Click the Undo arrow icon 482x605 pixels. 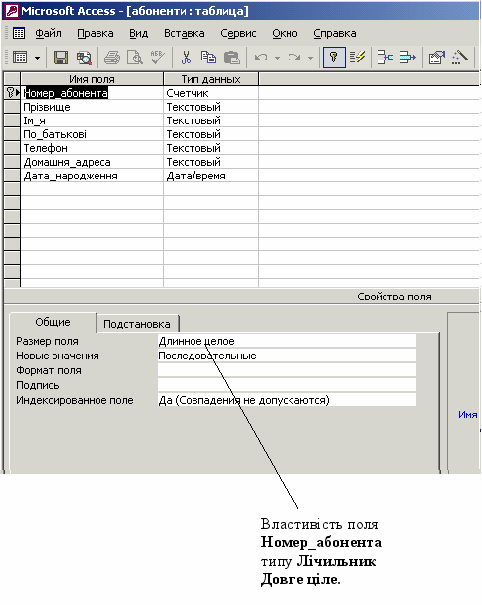point(261,57)
